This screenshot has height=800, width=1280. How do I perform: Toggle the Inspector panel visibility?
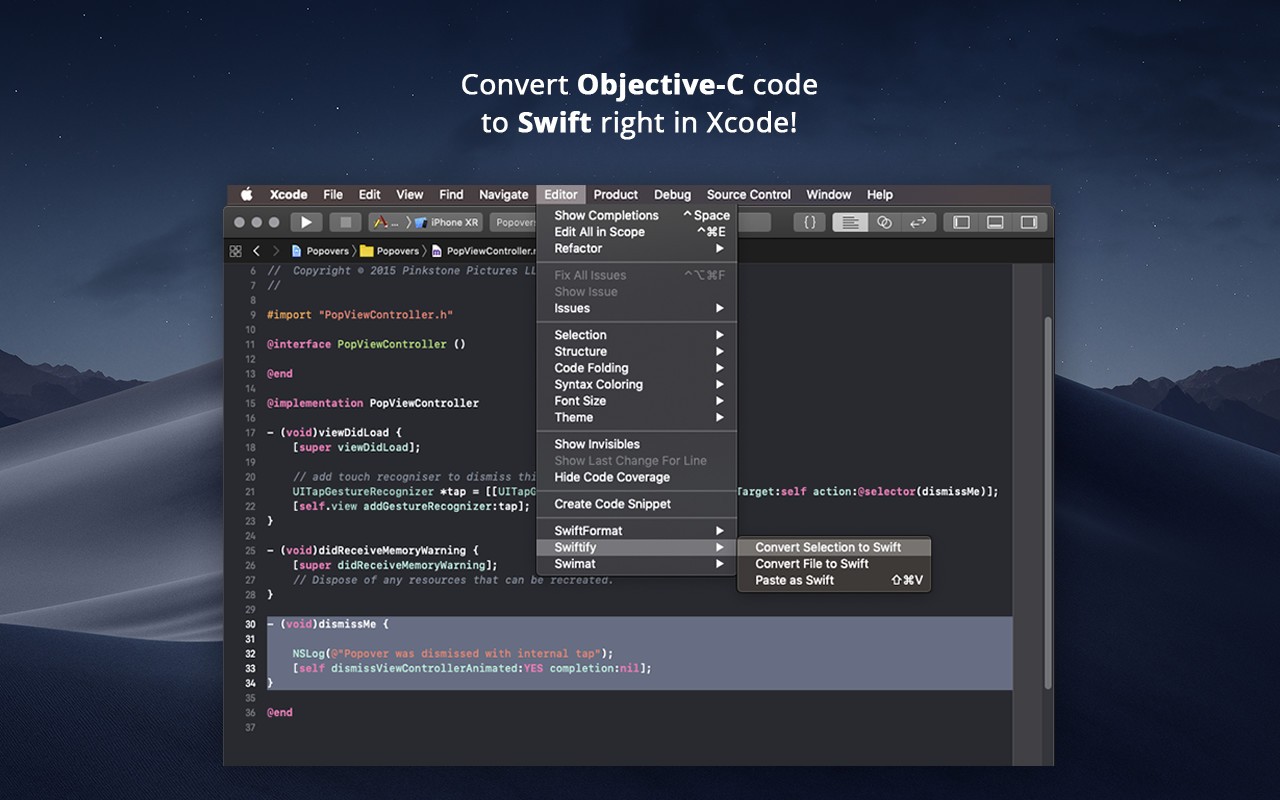(1029, 221)
